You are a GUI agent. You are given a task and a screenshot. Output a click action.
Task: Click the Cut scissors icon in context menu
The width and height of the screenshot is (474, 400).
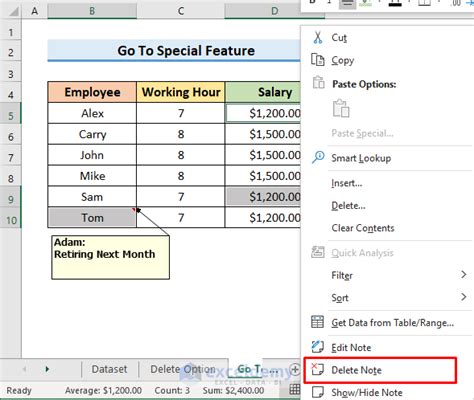coord(318,38)
